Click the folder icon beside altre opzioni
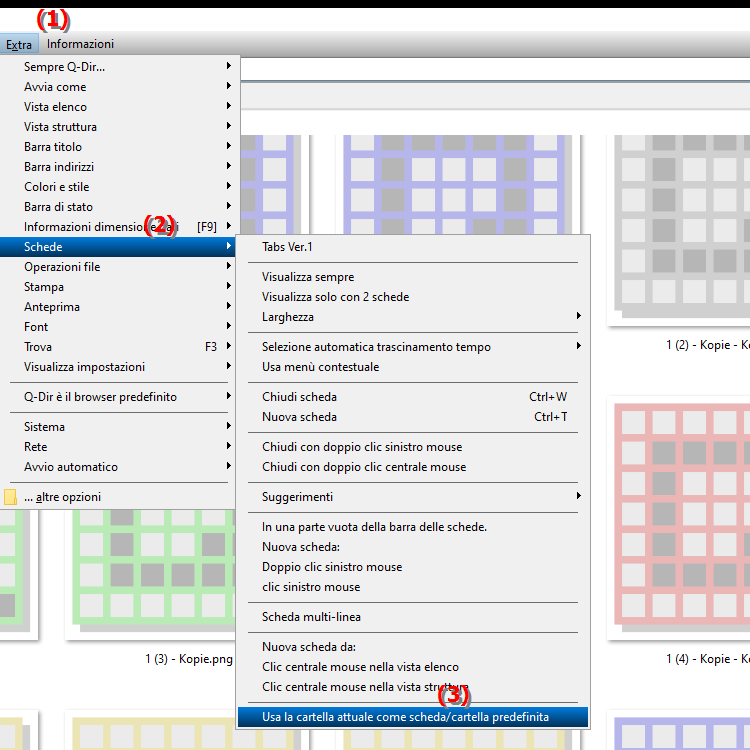This screenshot has width=750, height=750. click(x=10, y=497)
